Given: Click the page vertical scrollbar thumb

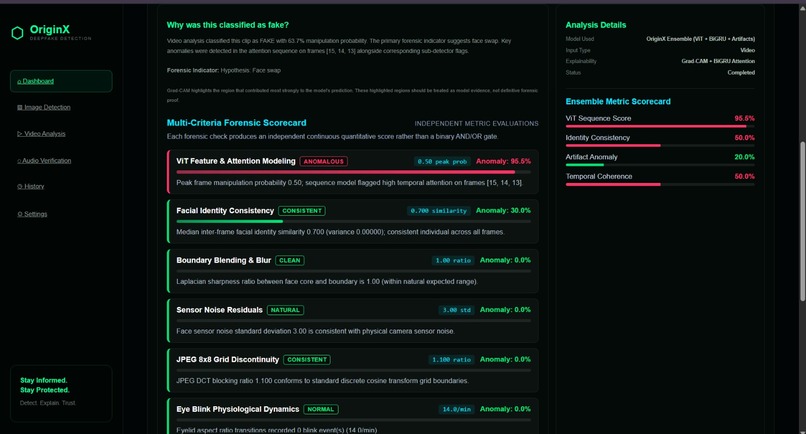Looking at the screenshot, I should coord(802,221).
